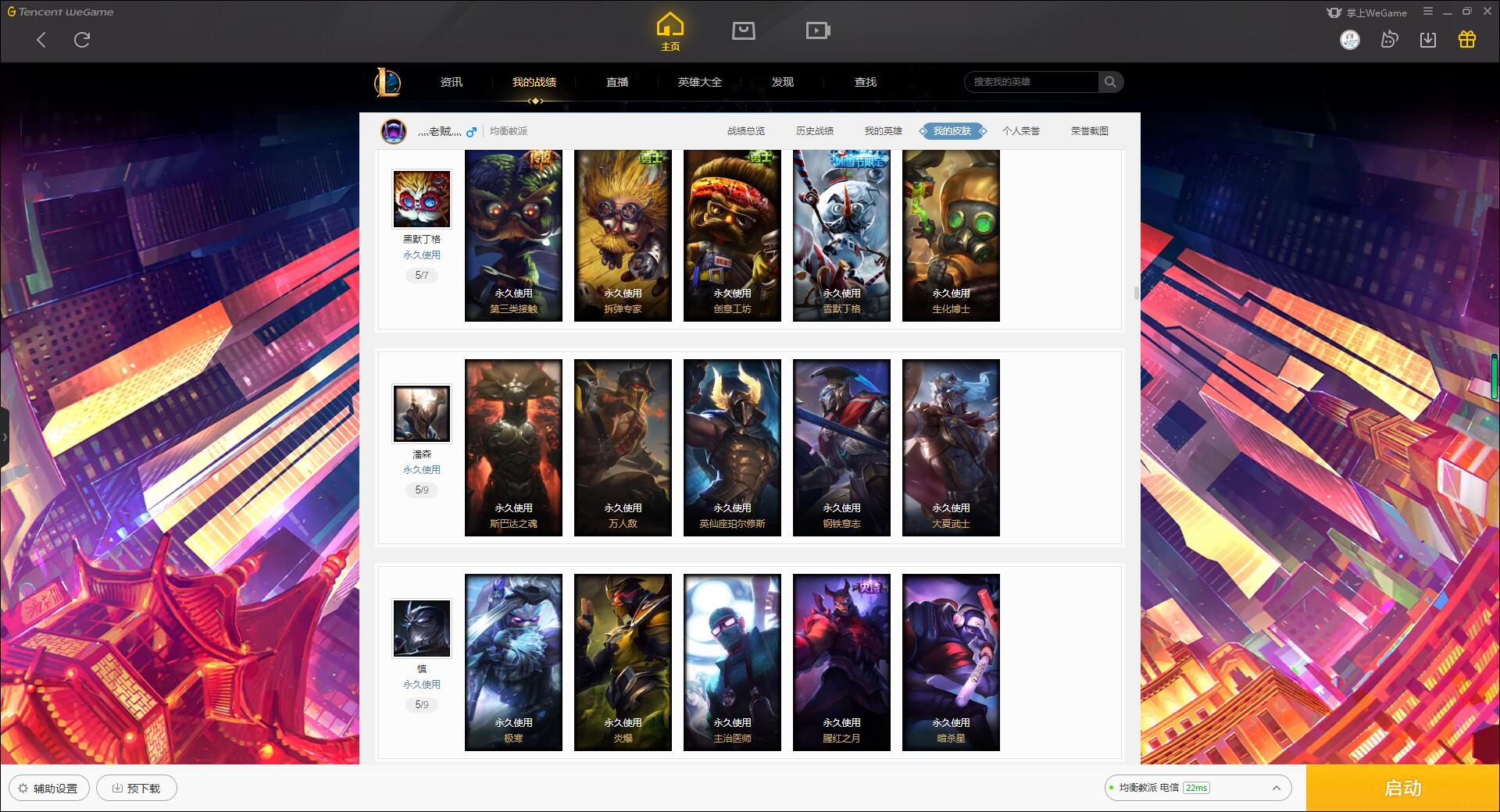The width and height of the screenshot is (1500, 812).
Task: Open the friends chat icon
Action: click(1389, 40)
